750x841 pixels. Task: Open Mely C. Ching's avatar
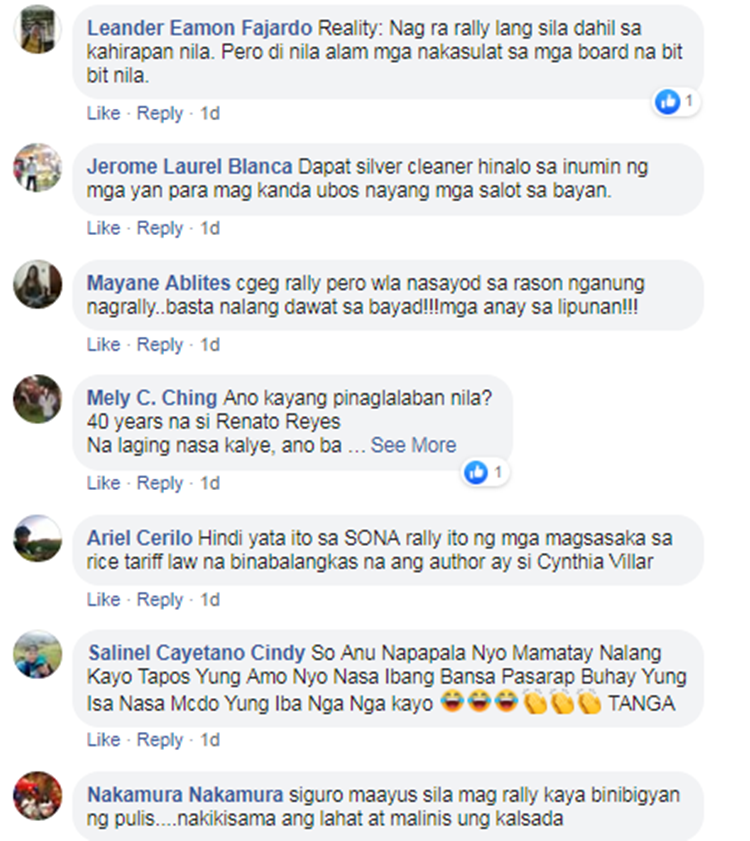tap(38, 399)
